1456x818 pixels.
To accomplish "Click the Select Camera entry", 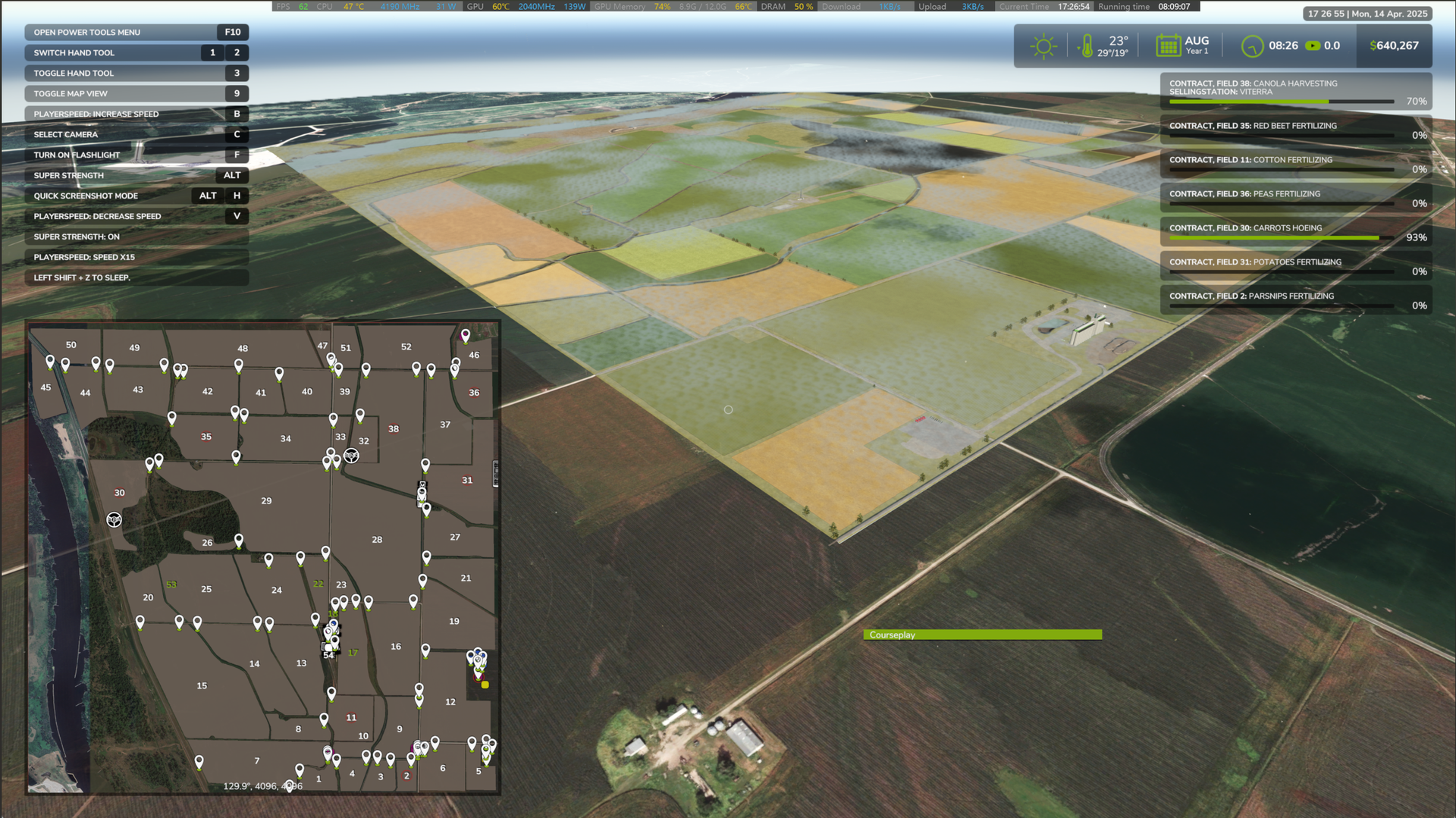I will (136, 134).
